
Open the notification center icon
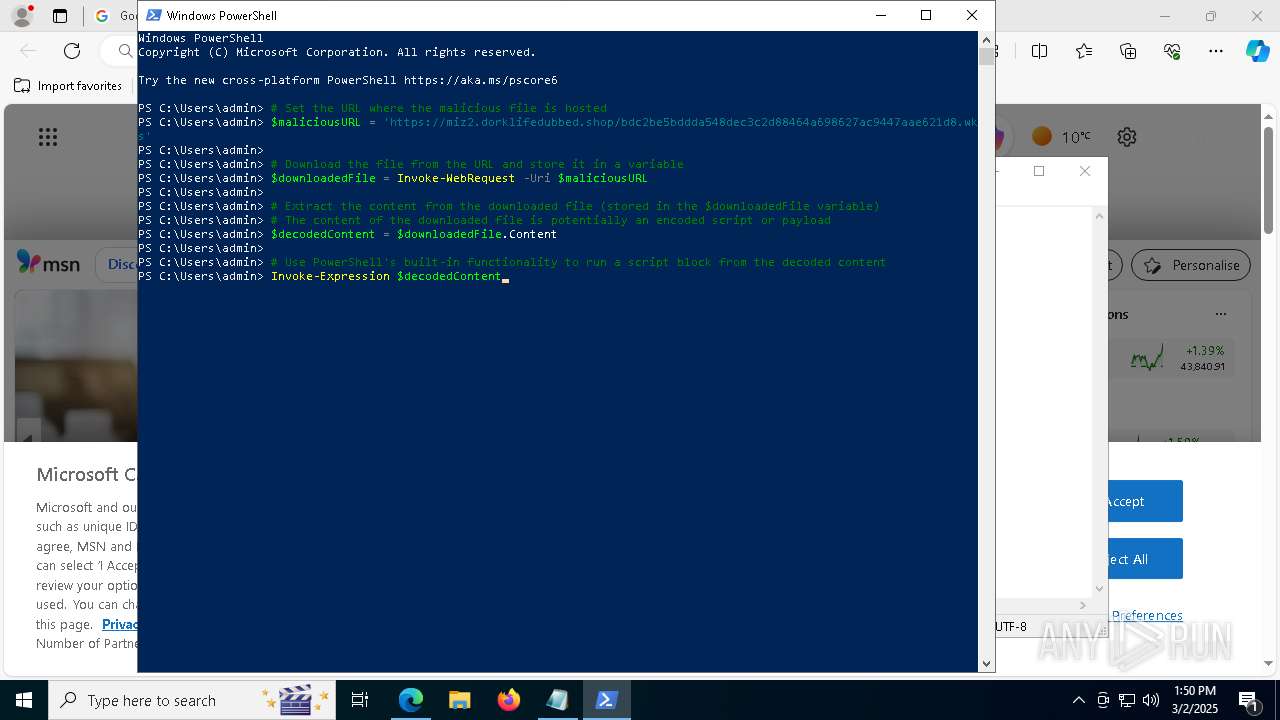[x=1249, y=700]
